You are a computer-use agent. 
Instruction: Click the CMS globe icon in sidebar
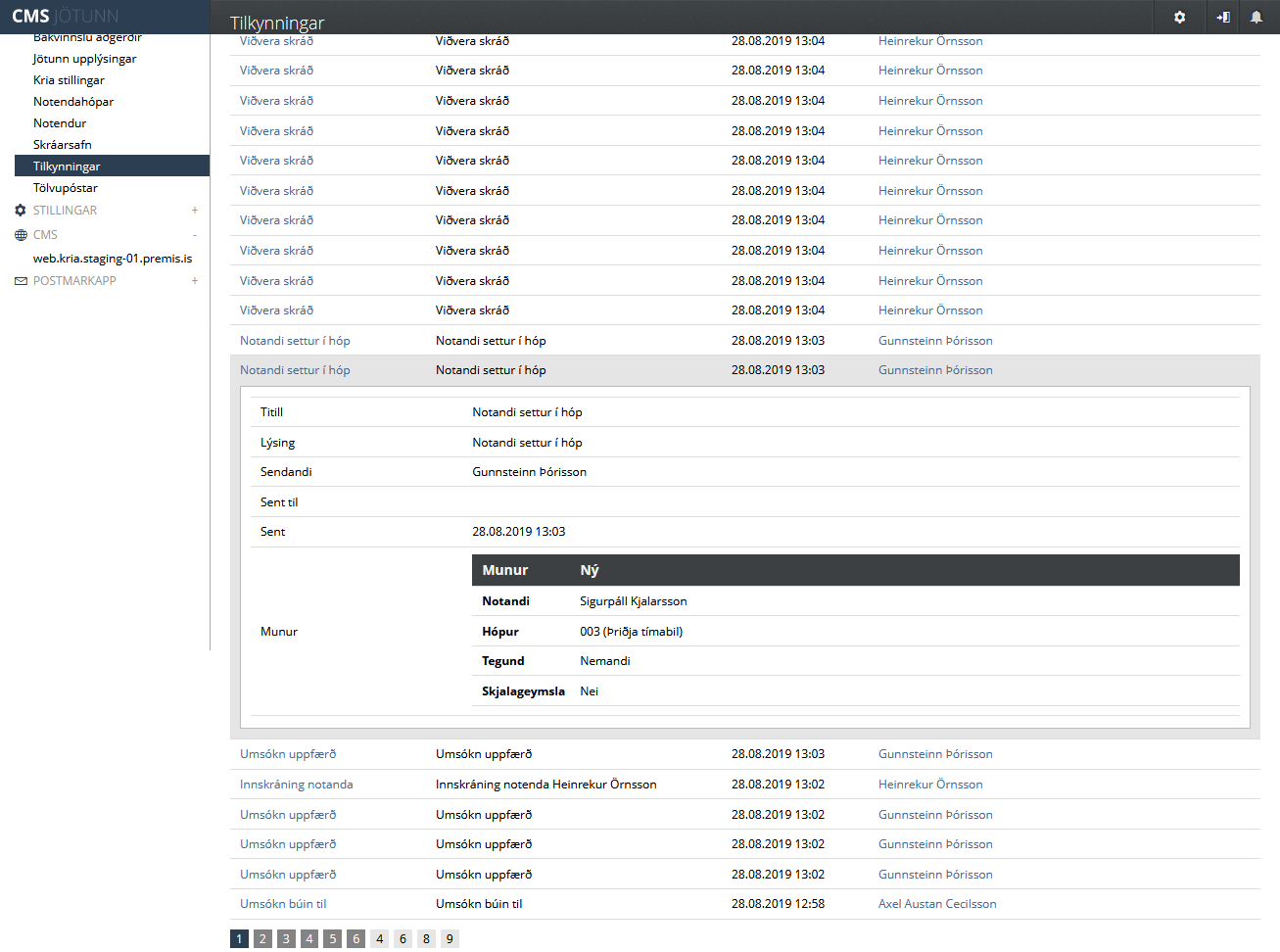[x=21, y=235]
